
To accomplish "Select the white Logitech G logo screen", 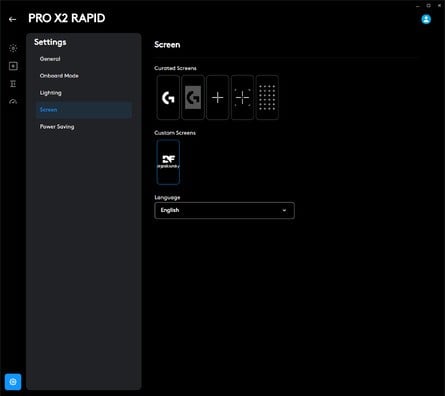I will tap(168, 97).
